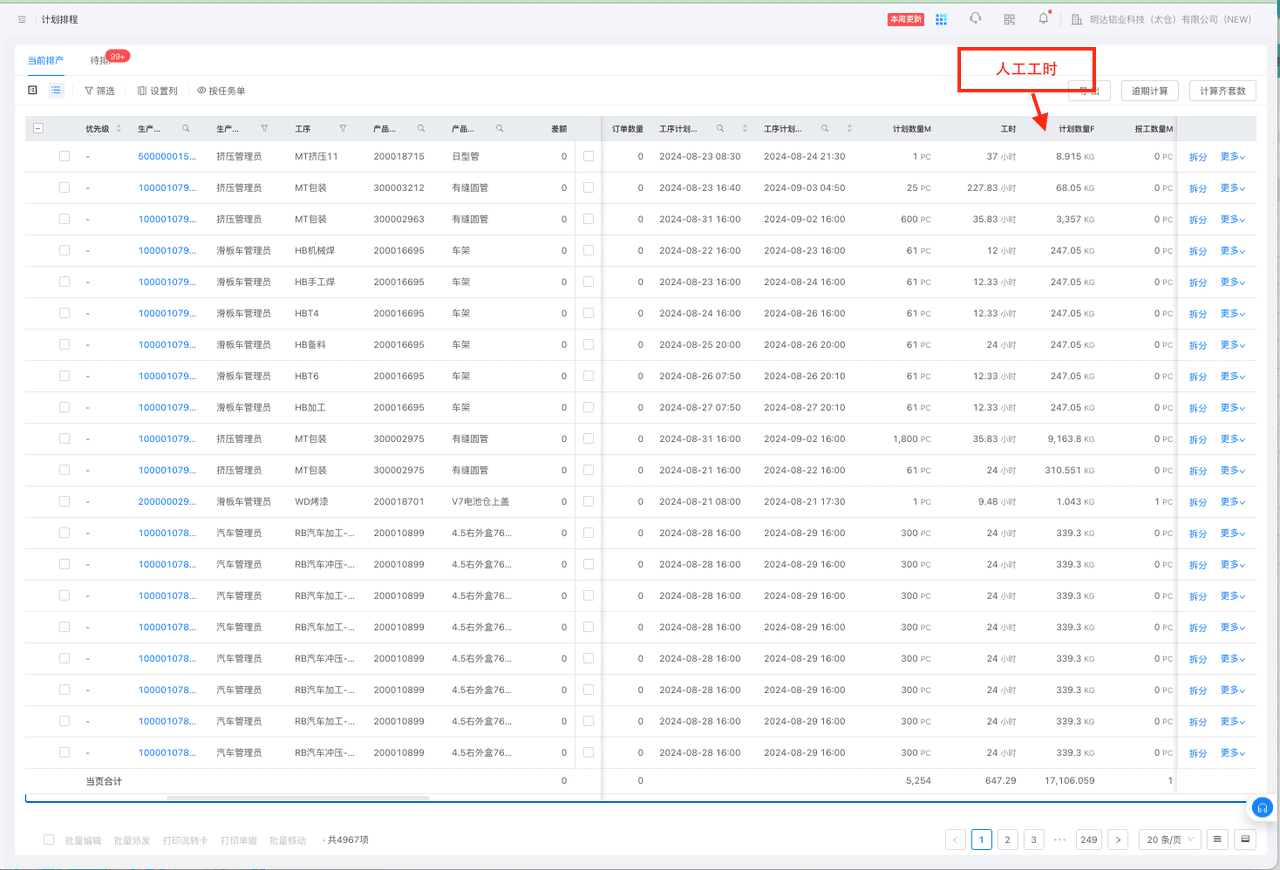
Task: Click the company building icon
Action: (x=1076, y=19)
